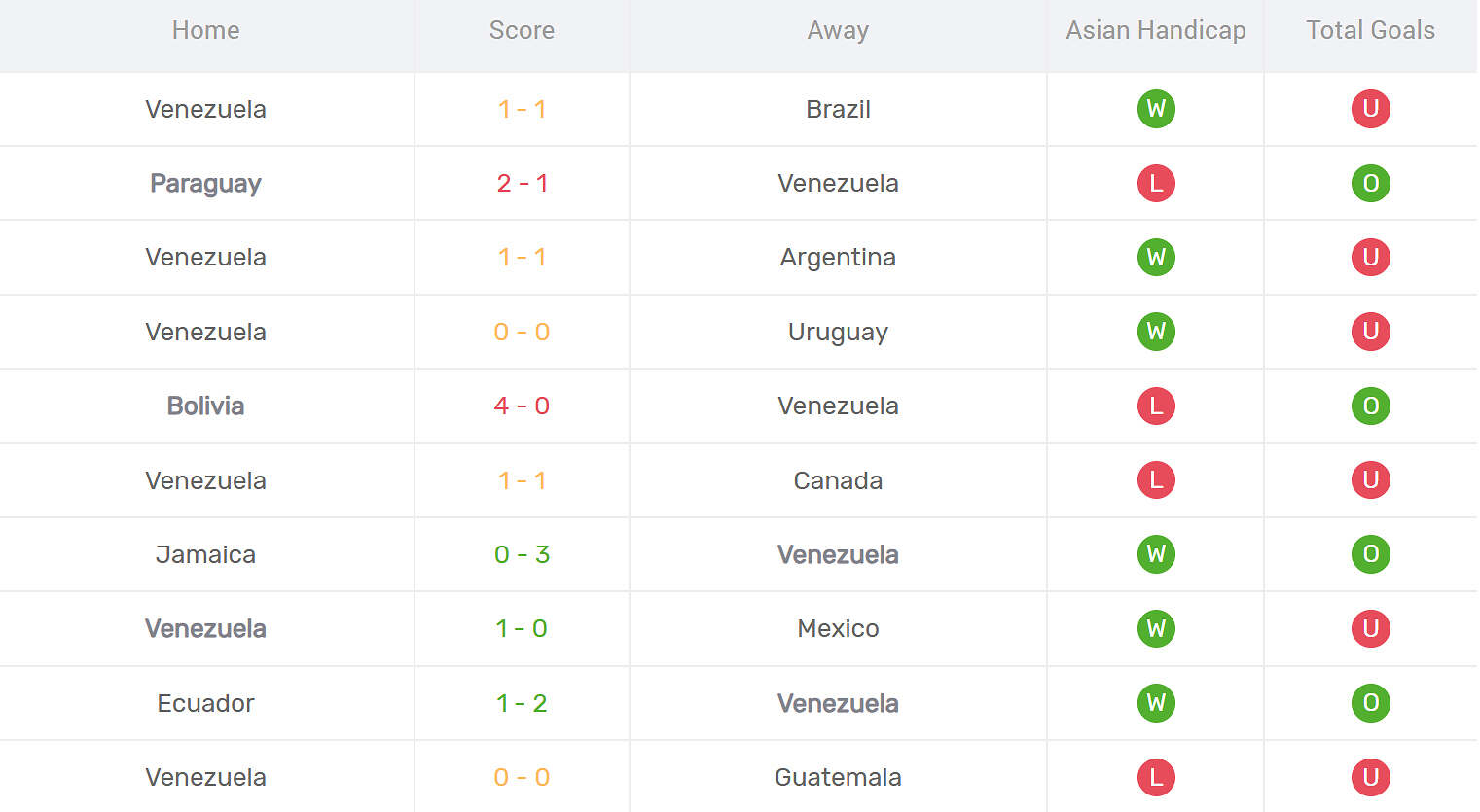Click the green O badge in Jamaica row
Viewport: 1480px width, 812px height.
click(x=1370, y=554)
